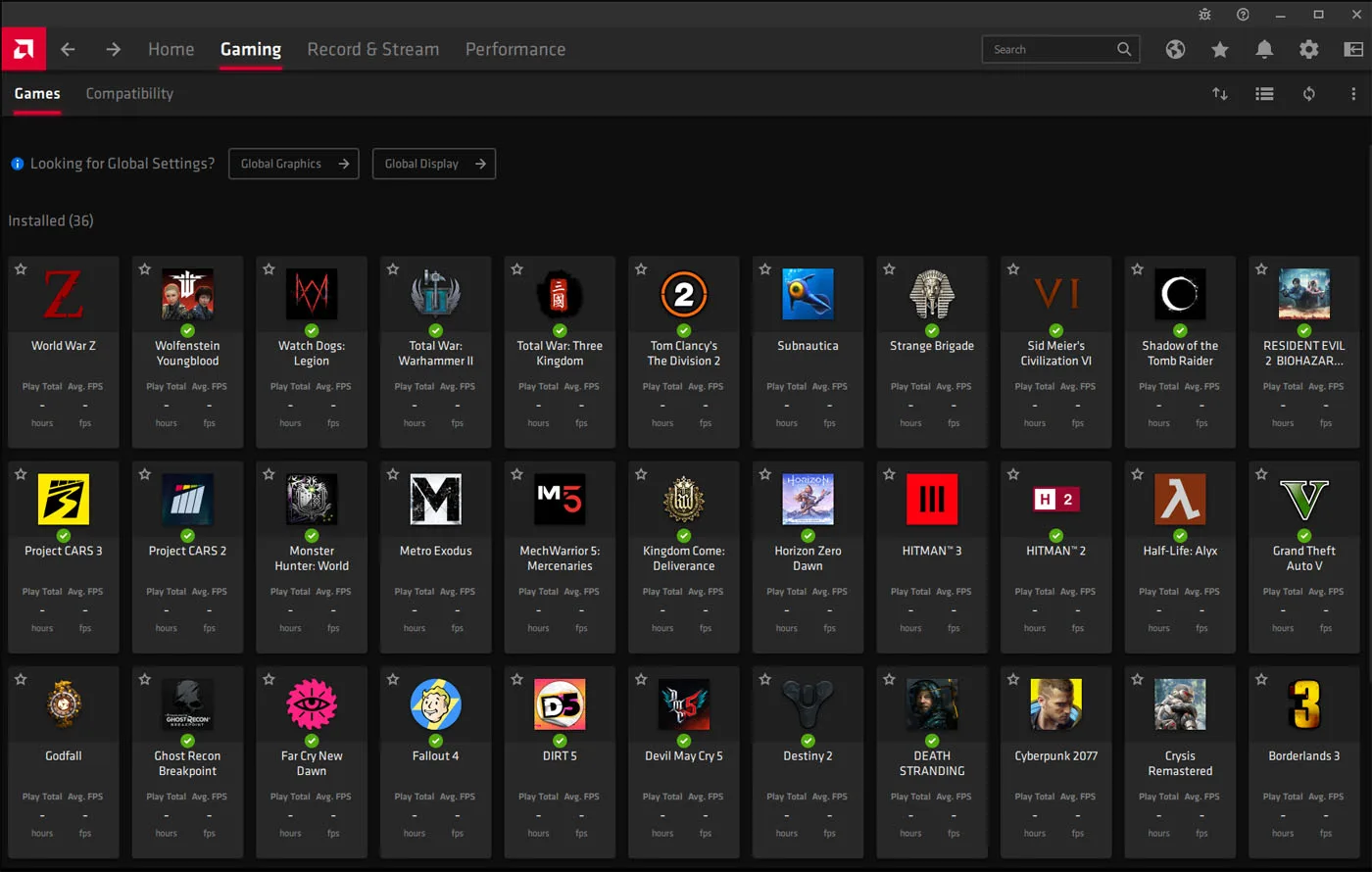The height and width of the screenshot is (872, 1372).
Task: Toggle favorite star on Godfall
Action: click(x=21, y=678)
